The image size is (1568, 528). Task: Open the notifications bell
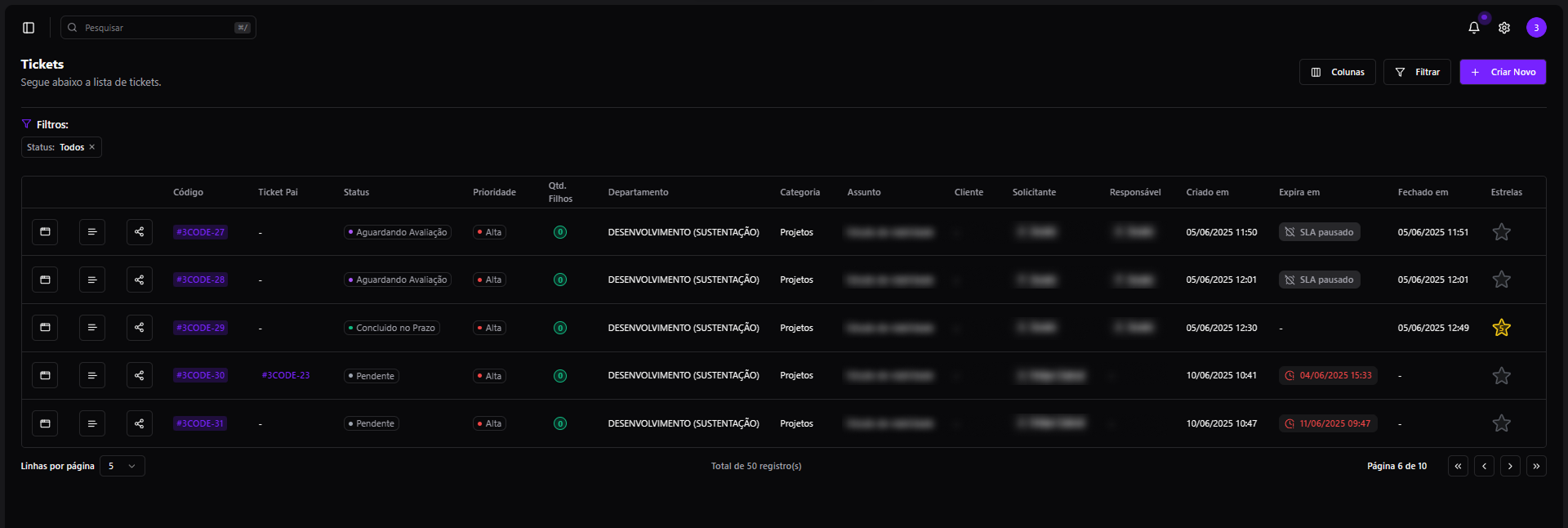1474,28
